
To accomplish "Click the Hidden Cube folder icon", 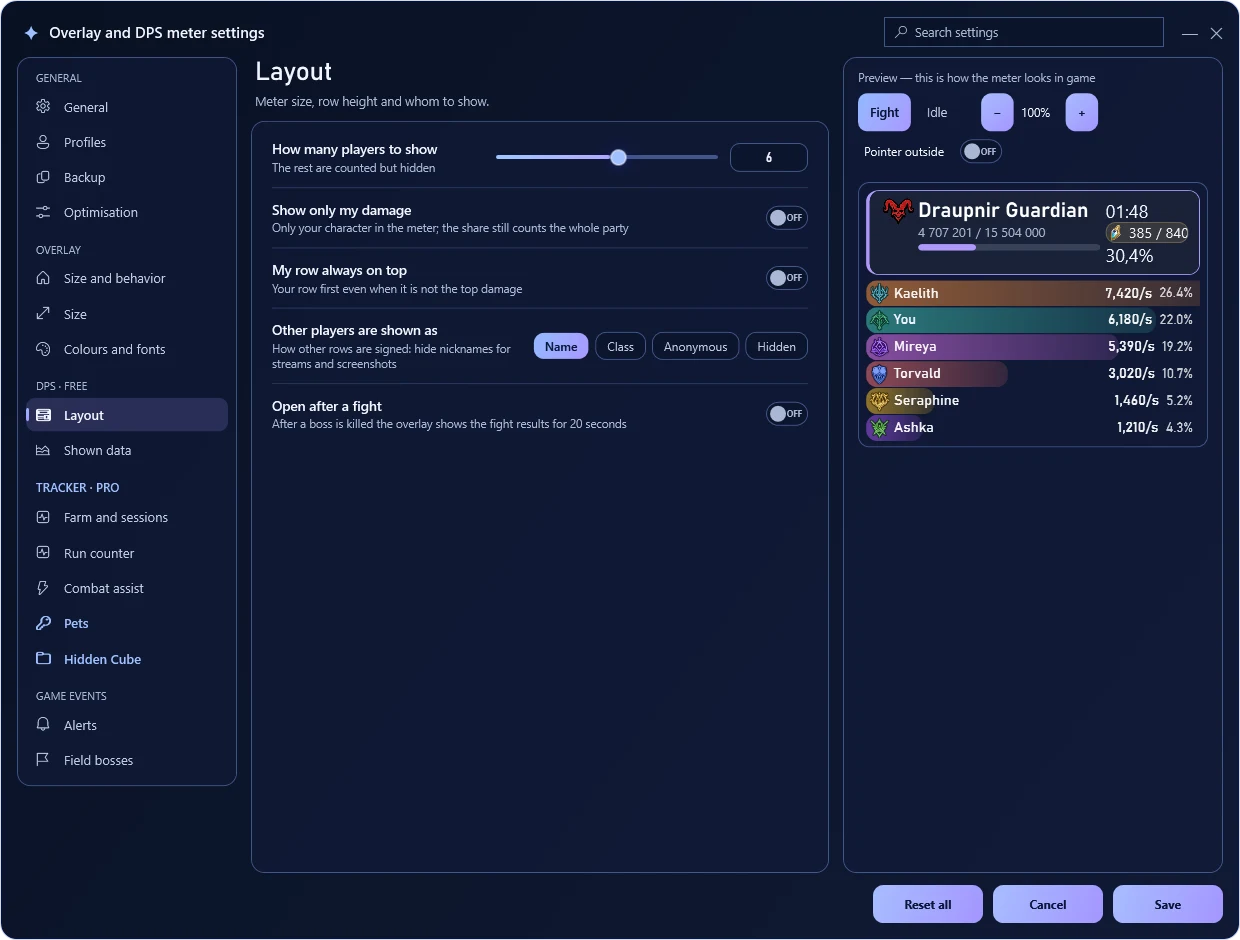I will pyautogui.click(x=43, y=659).
